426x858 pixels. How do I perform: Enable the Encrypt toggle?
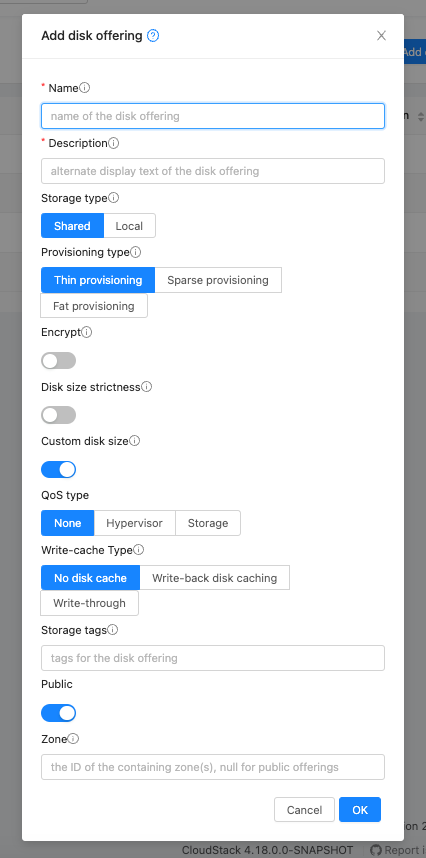59,361
